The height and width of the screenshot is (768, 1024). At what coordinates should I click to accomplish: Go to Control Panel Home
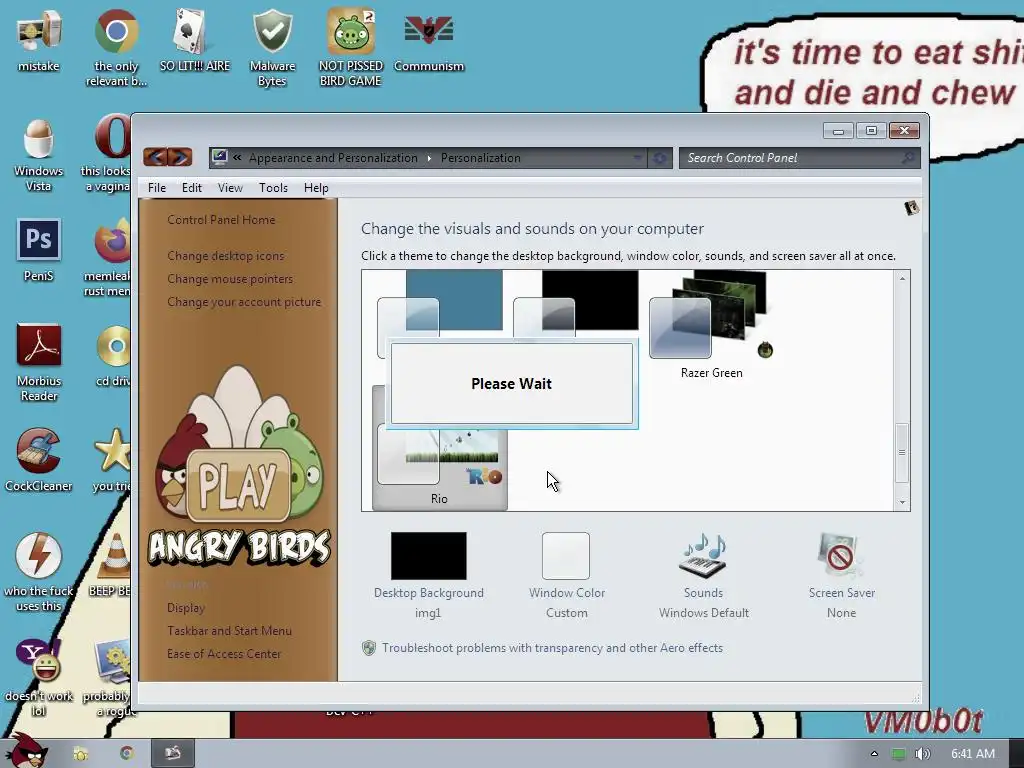coord(221,220)
